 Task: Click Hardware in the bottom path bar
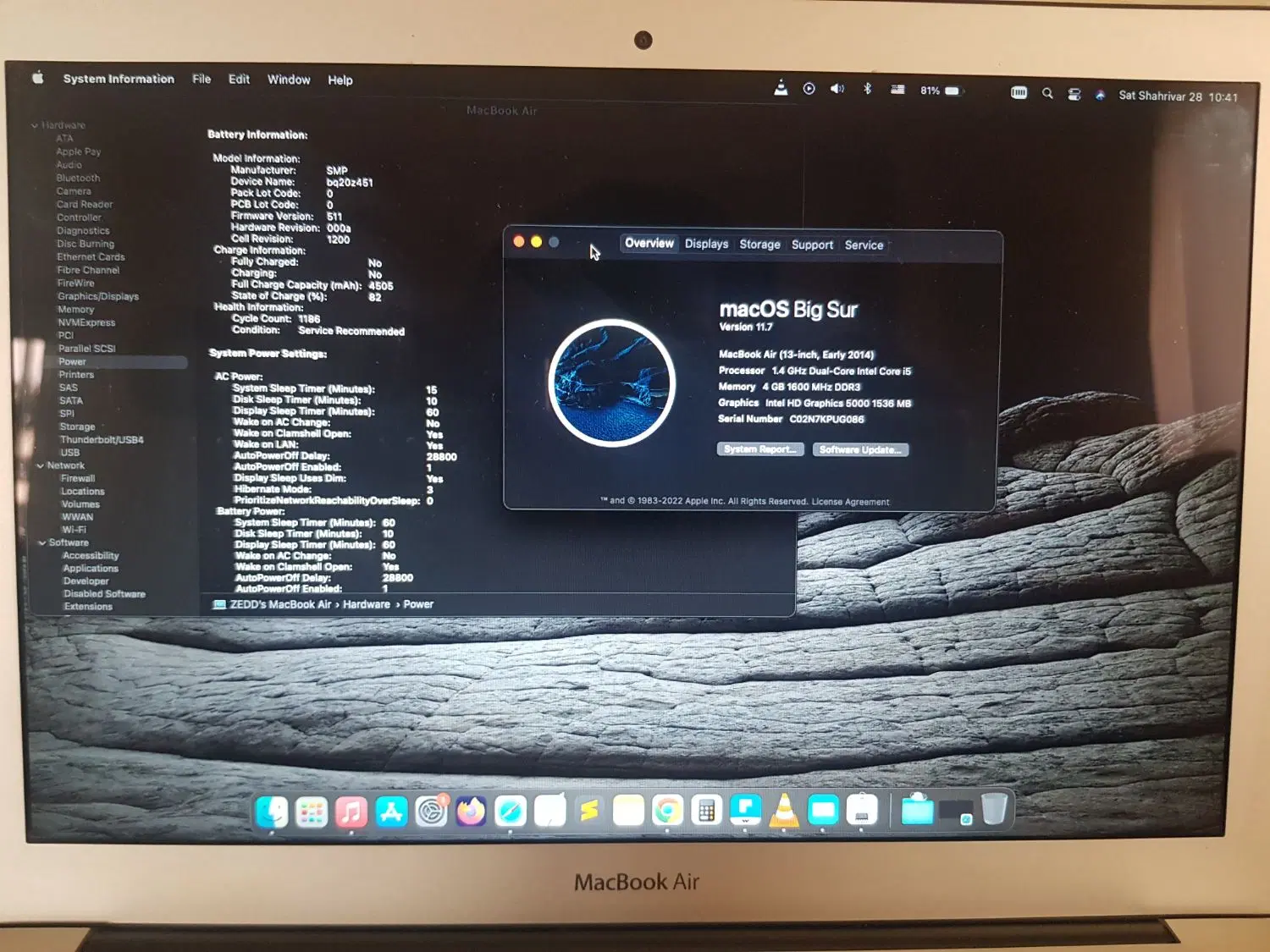[367, 604]
